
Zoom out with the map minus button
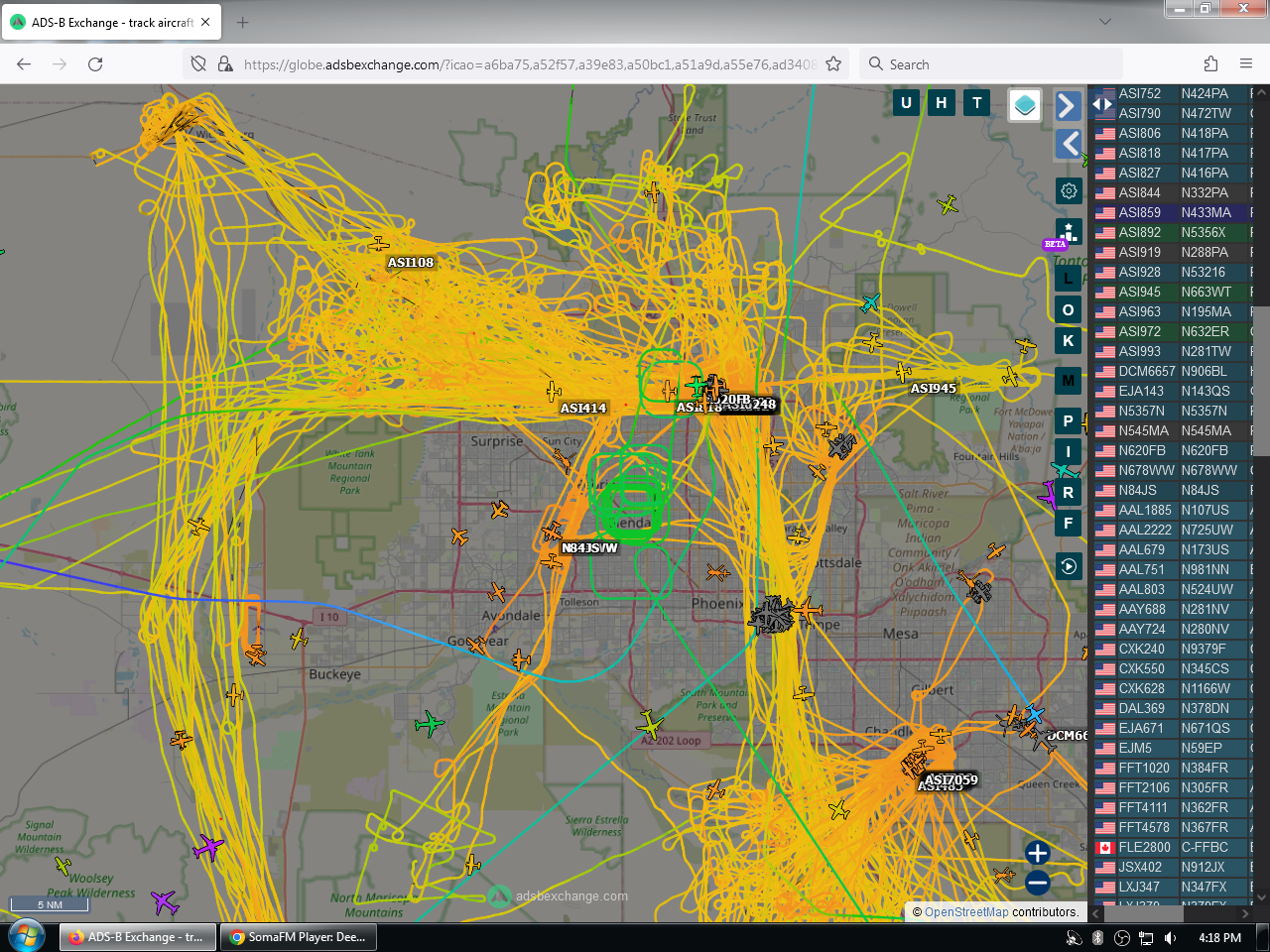(x=1038, y=883)
